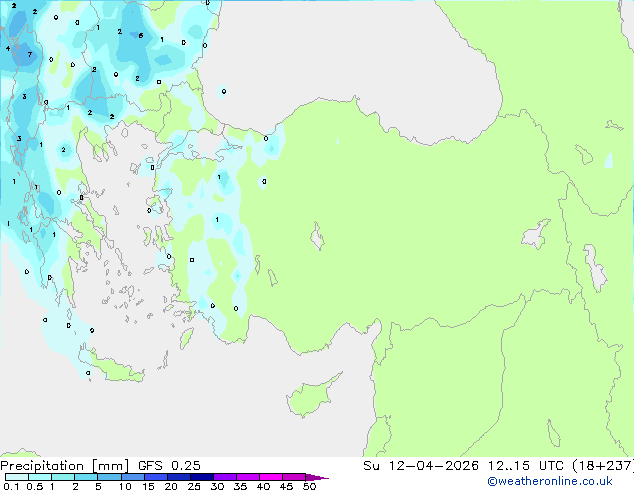Screen dimensions: 634x490
Task: Click the map precipitation value '4'
Action: point(8,49)
